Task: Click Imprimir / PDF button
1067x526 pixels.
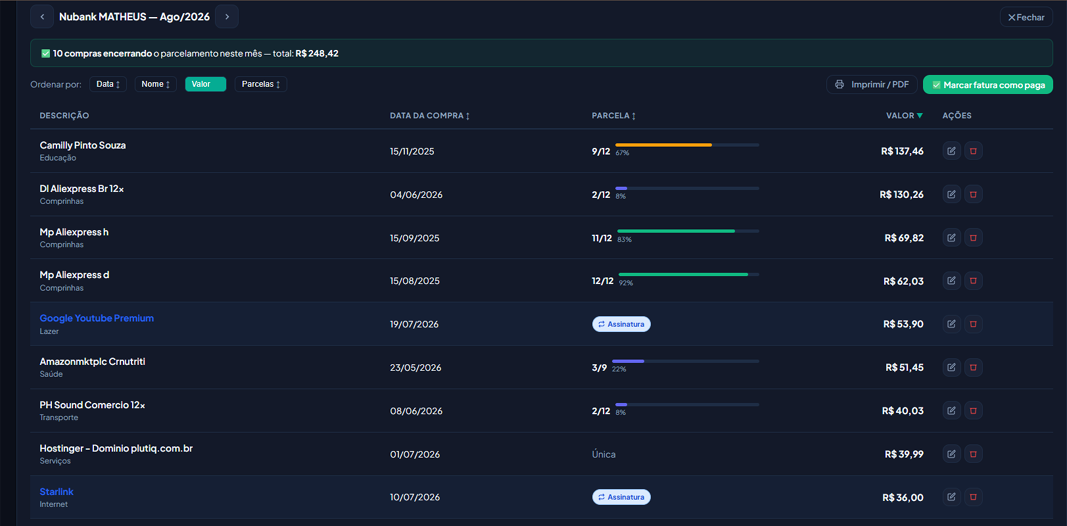Action: click(x=872, y=84)
